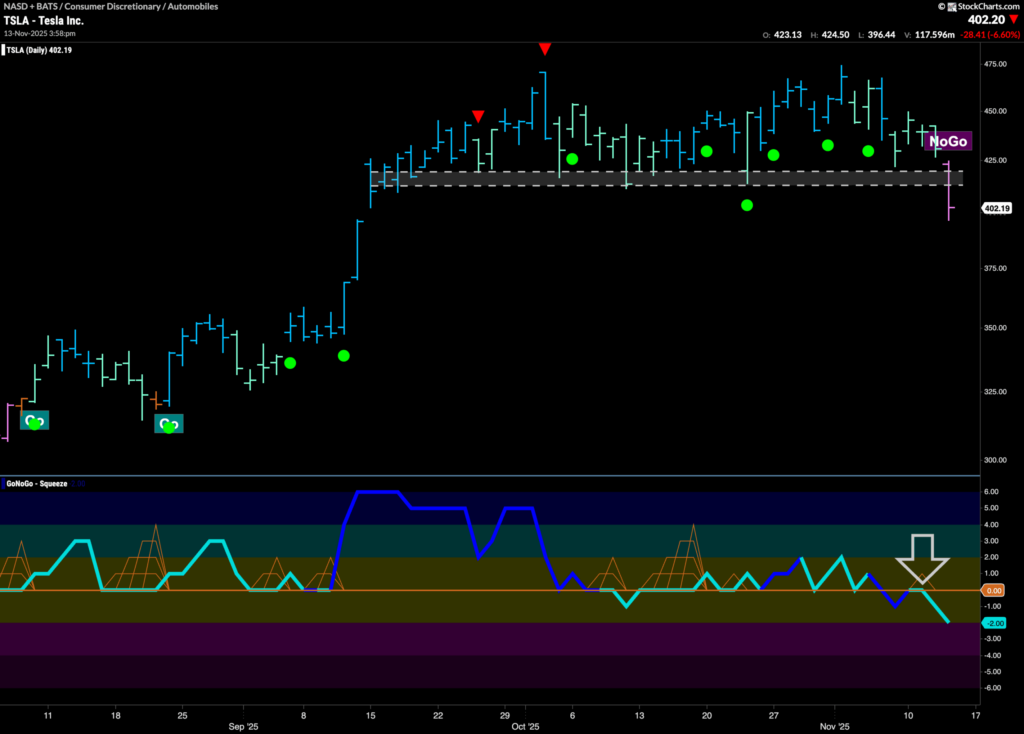Click the Nov '25 date axis label
The image size is (1024, 734).
pyautogui.click(x=835, y=727)
